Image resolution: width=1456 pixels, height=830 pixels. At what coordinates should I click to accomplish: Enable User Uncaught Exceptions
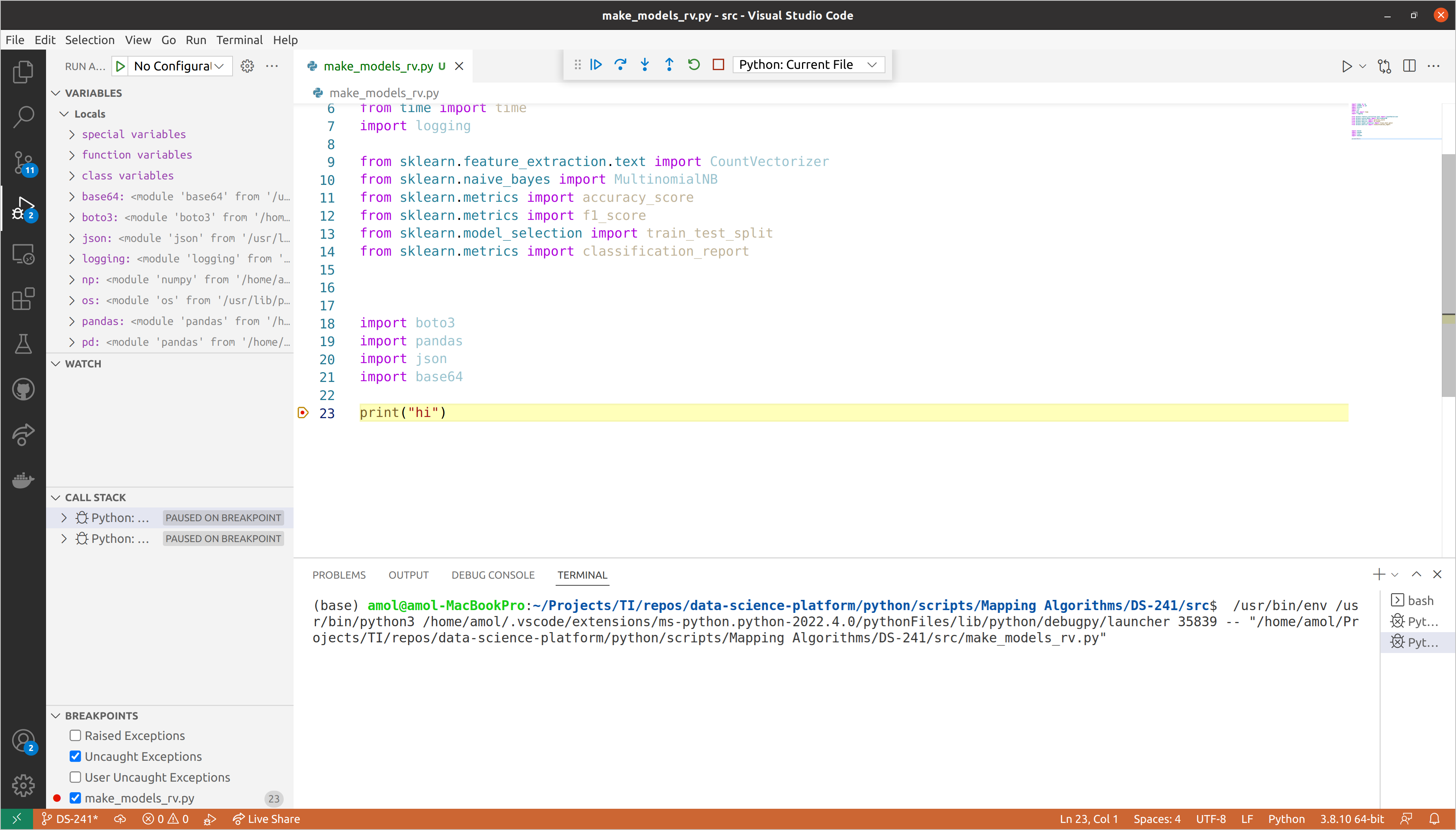tap(75, 777)
